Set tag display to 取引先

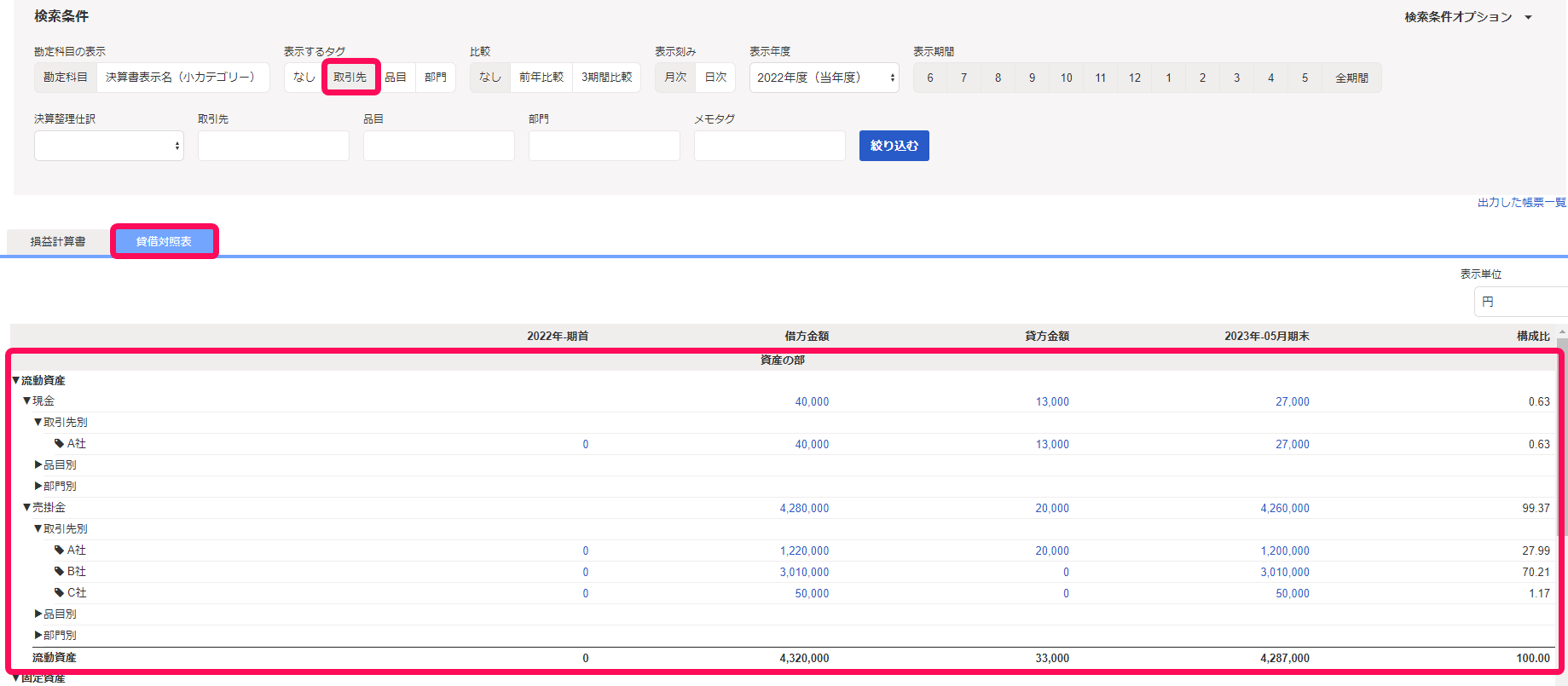click(350, 78)
